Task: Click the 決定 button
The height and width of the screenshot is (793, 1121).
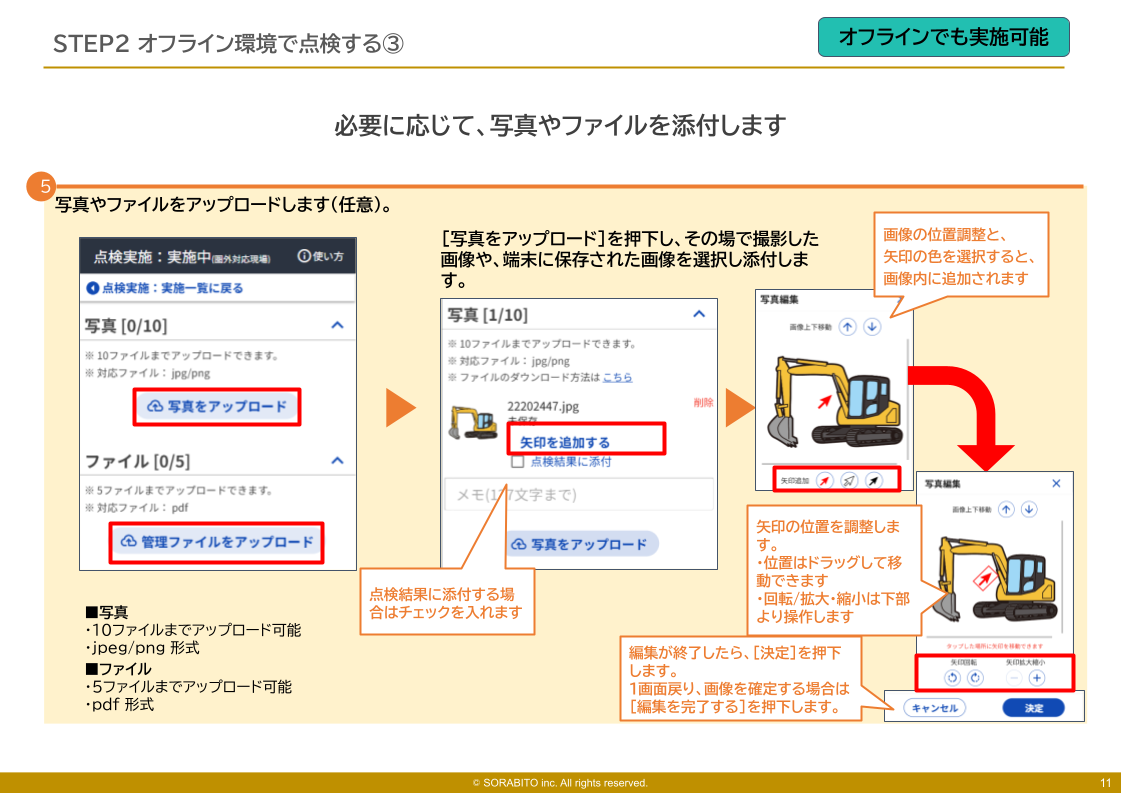Action: (1033, 708)
